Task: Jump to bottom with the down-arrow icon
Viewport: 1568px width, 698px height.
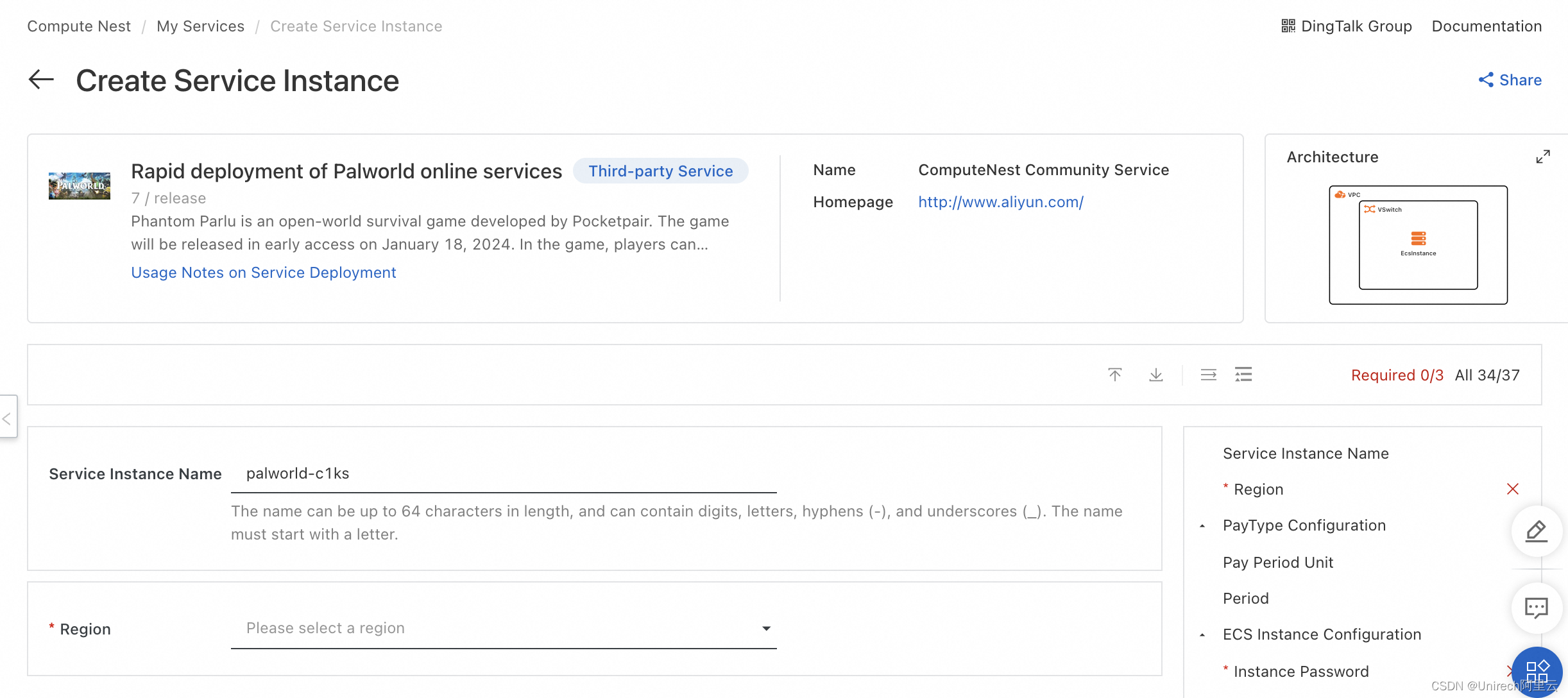Action: pos(1156,375)
